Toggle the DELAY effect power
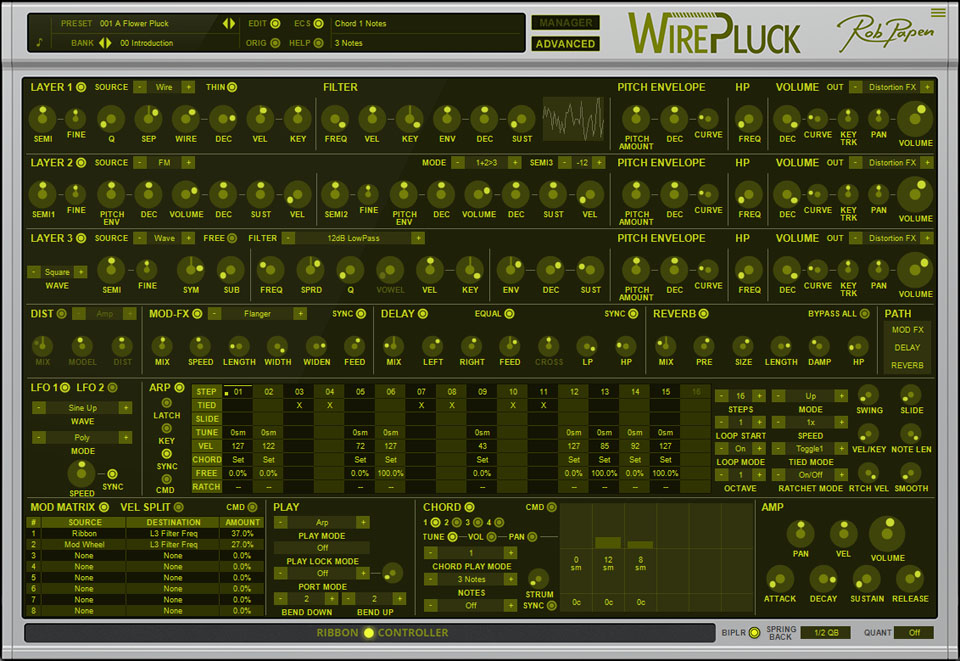Image resolution: width=960 pixels, height=661 pixels. (x=422, y=313)
